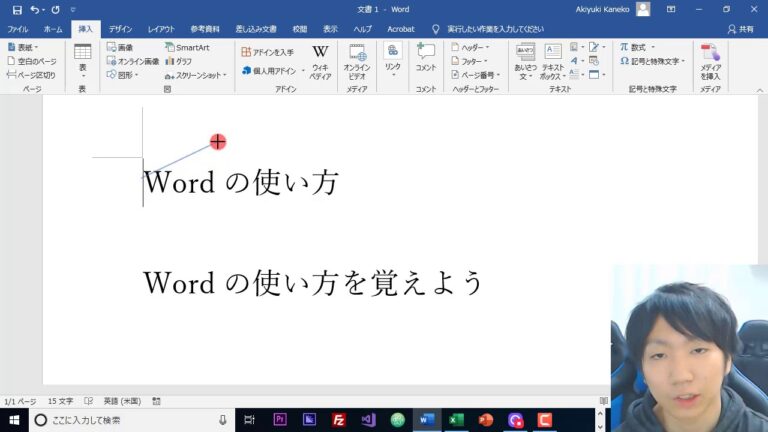Save the document with the floppy icon

pyautogui.click(x=17, y=9)
